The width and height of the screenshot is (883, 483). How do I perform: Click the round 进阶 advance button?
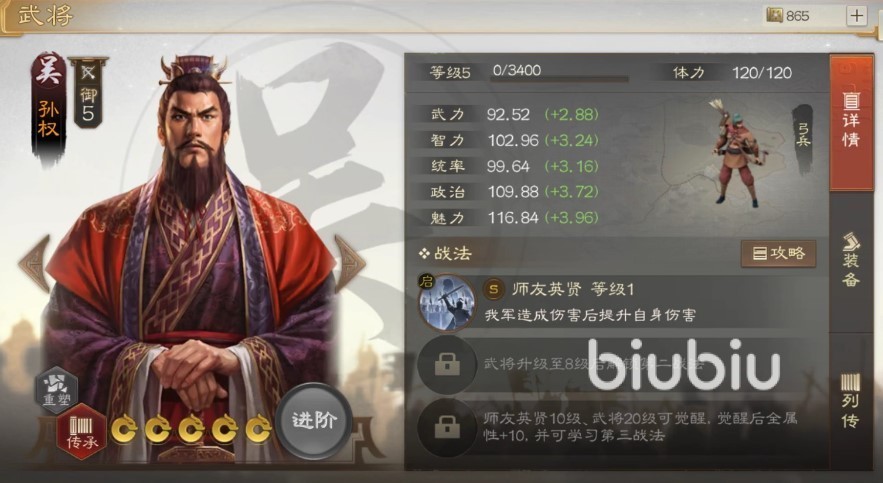click(x=314, y=421)
